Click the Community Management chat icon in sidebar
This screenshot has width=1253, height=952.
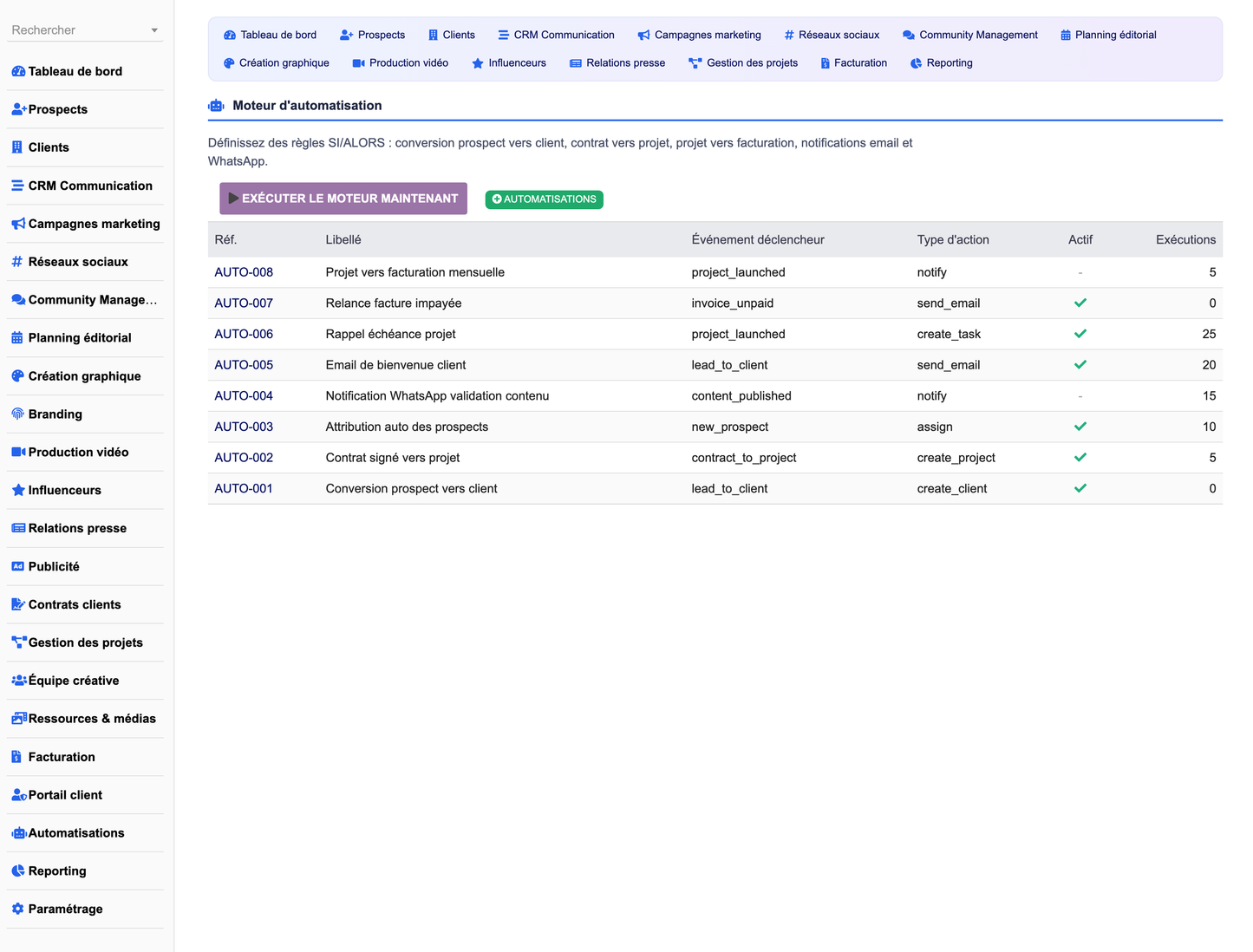coord(18,300)
